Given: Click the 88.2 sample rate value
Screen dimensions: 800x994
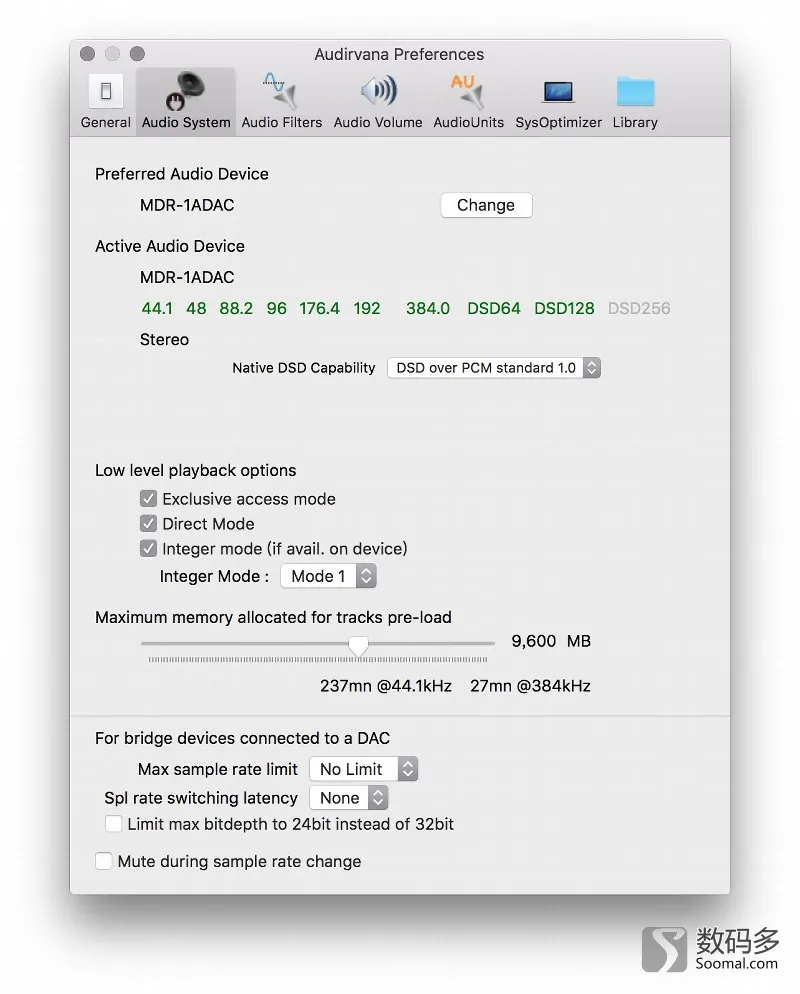Looking at the screenshot, I should 236,309.
